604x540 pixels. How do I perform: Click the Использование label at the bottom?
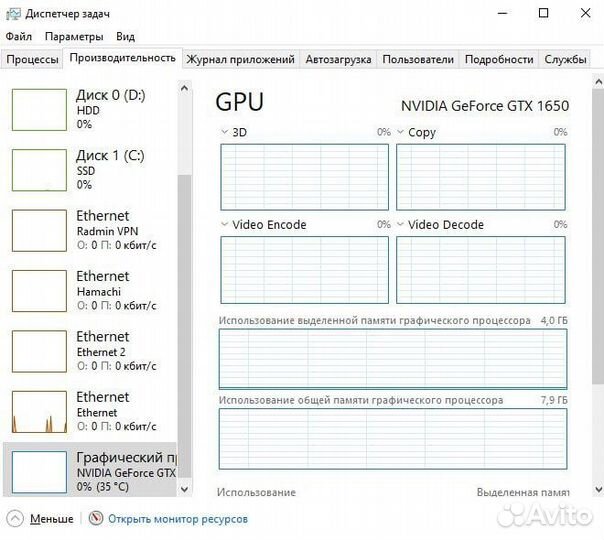tap(256, 492)
